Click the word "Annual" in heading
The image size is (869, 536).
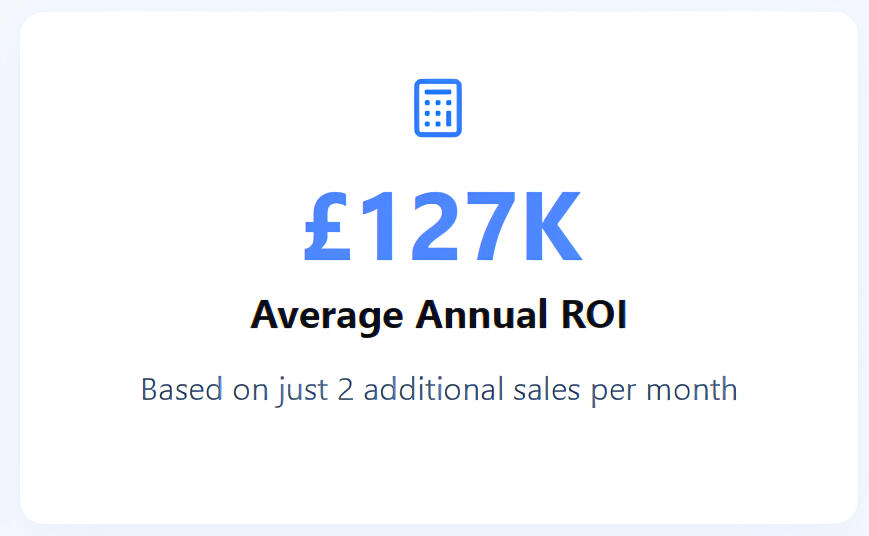click(x=482, y=314)
